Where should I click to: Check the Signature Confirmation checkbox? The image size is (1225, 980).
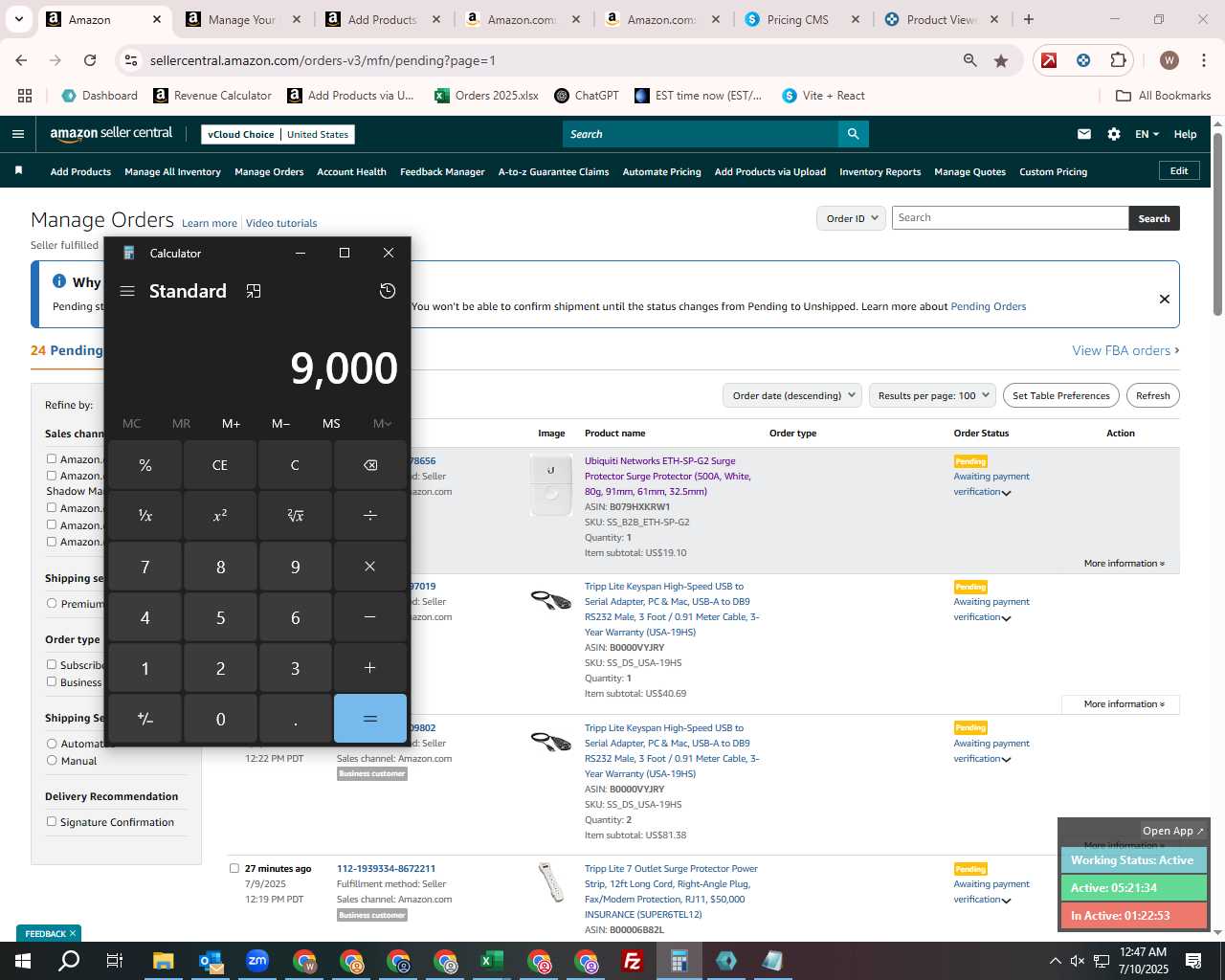click(52, 821)
